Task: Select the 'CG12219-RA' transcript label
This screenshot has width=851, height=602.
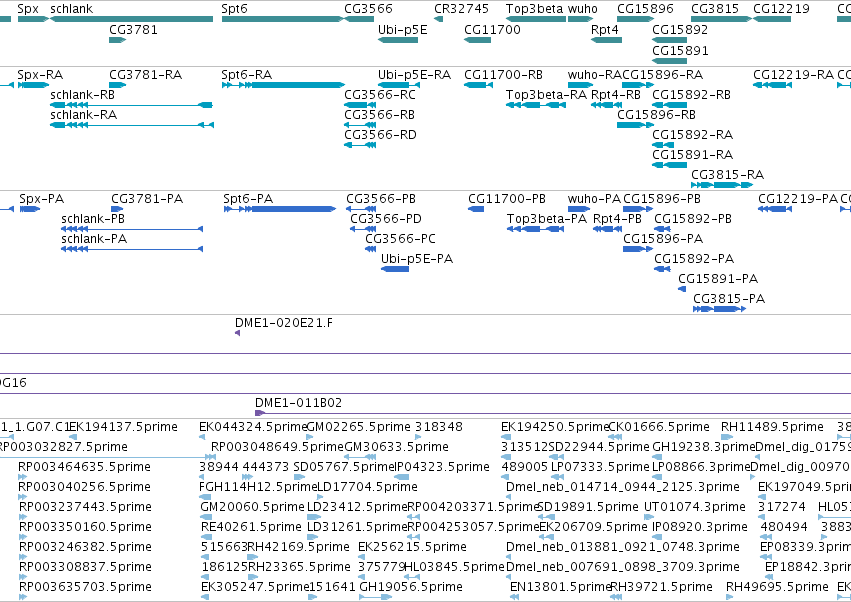Action: click(793, 74)
